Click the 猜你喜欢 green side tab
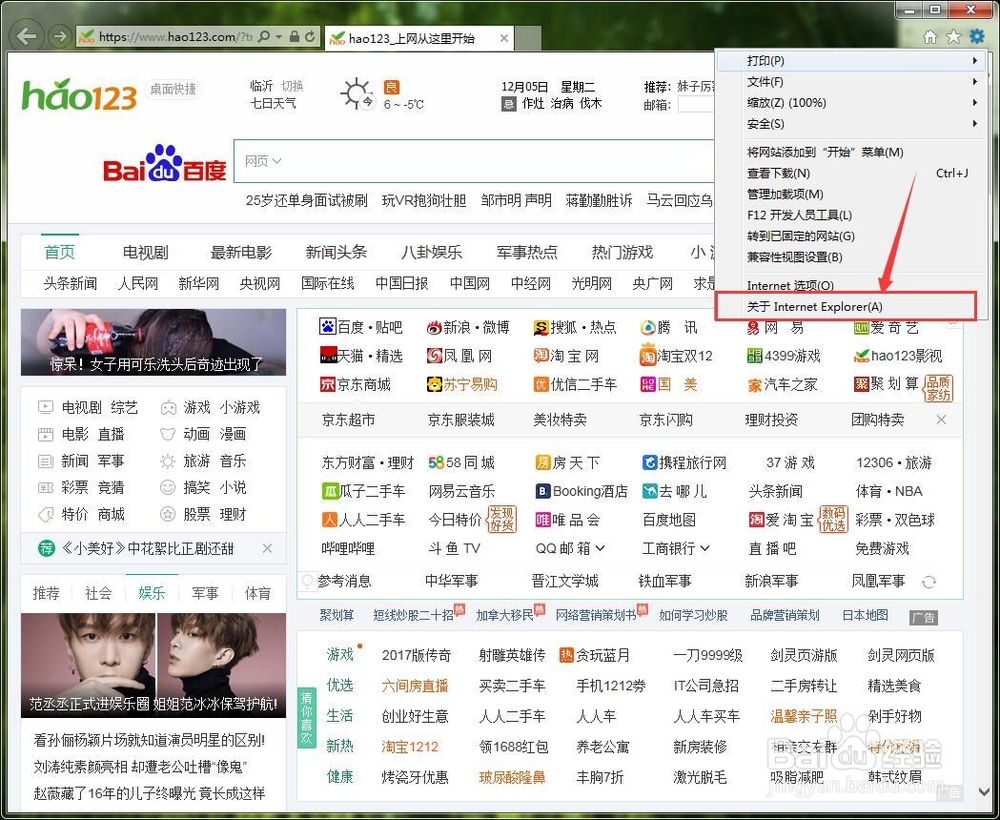The height and width of the screenshot is (820, 1000). click(x=307, y=717)
